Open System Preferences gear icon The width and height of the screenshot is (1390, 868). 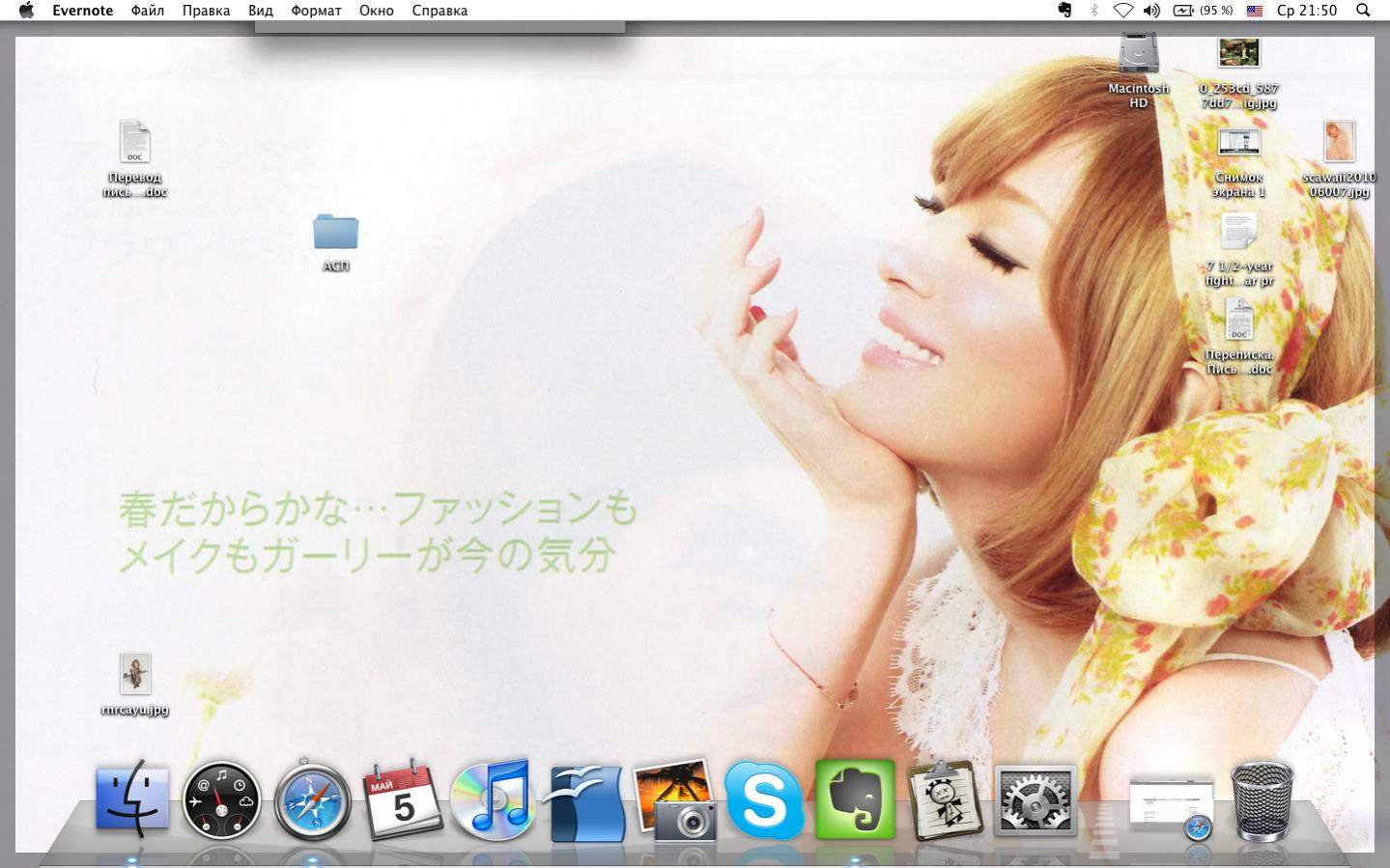point(1035,800)
